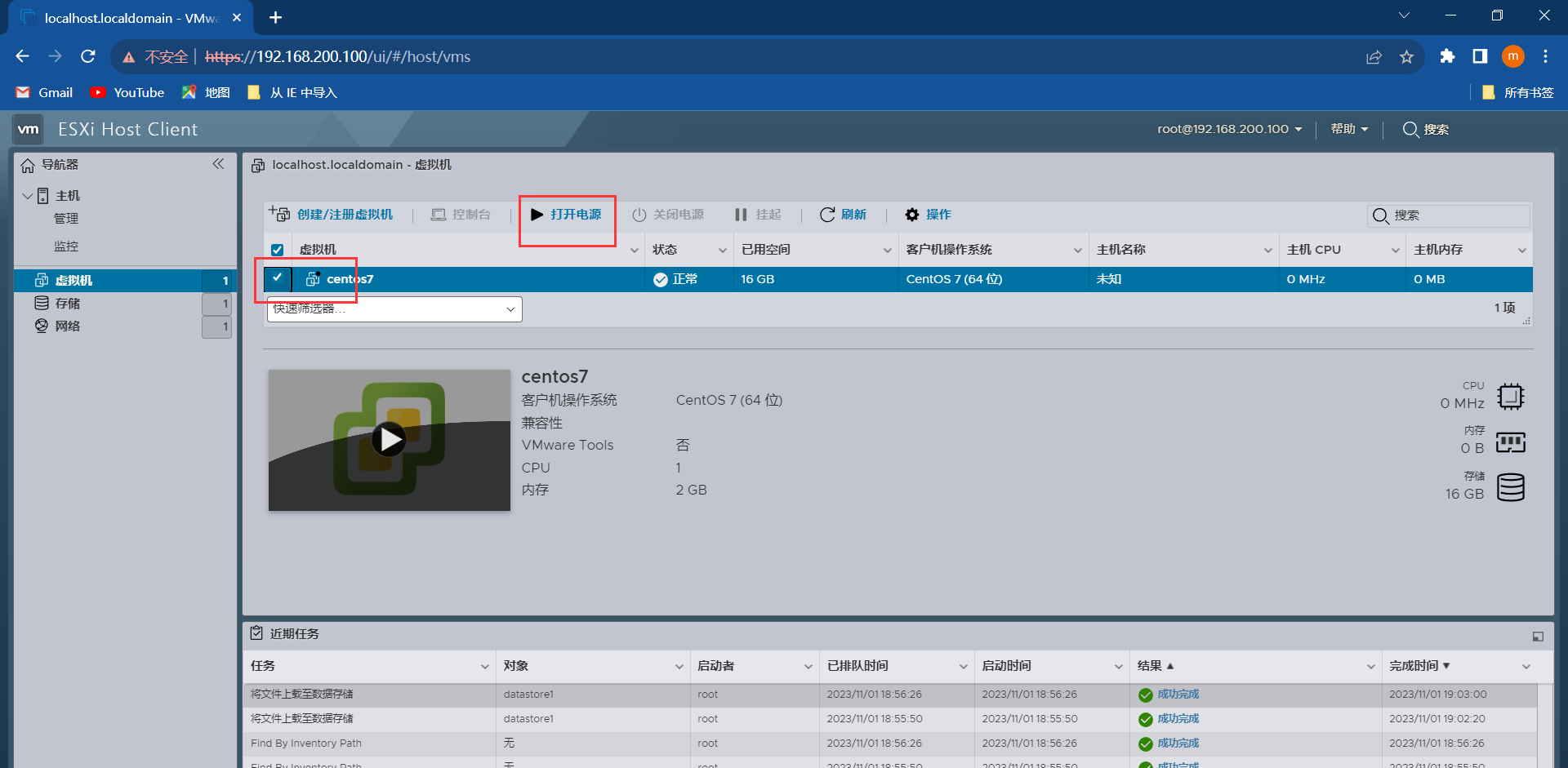Bookmark this page with star icon

tap(1406, 56)
